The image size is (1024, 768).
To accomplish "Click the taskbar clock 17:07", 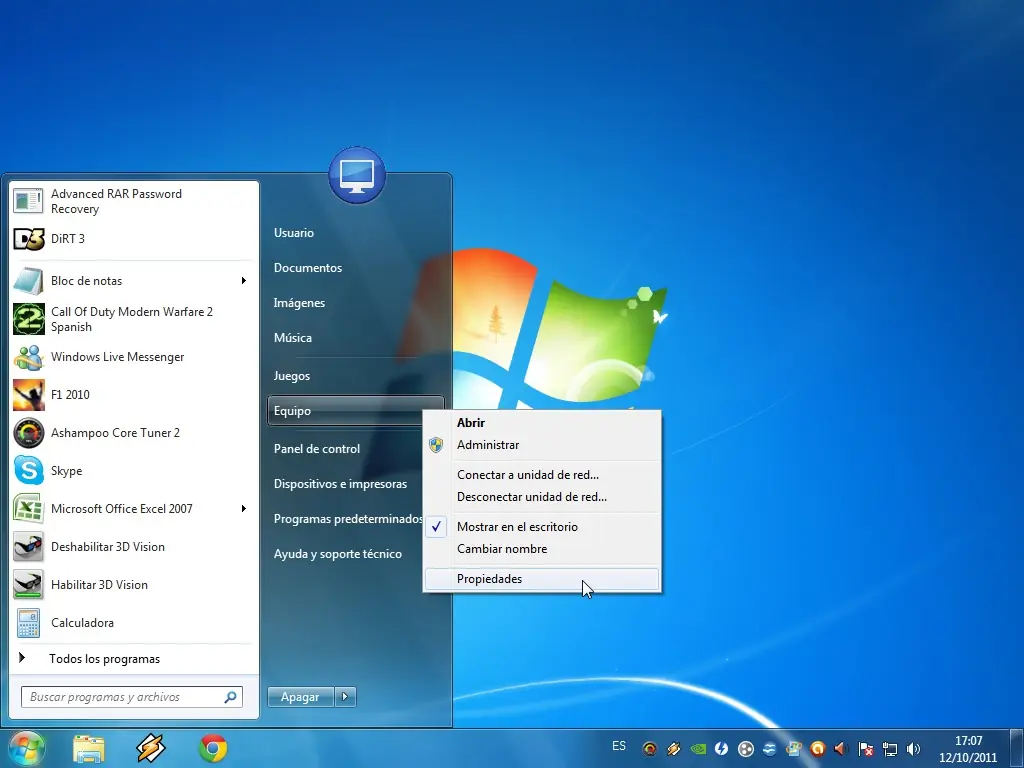I will [968, 741].
